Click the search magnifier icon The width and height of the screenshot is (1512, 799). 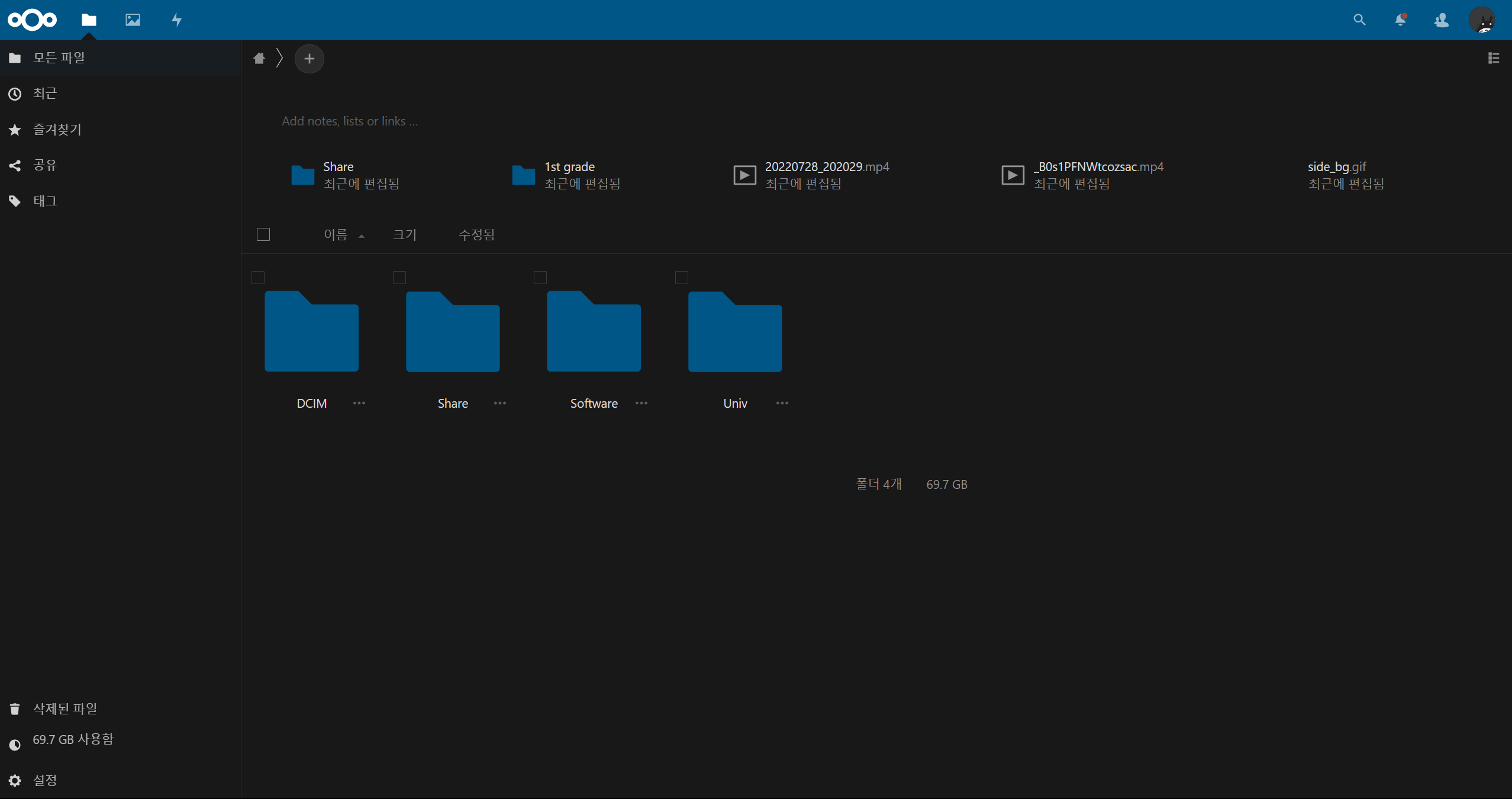(1359, 20)
